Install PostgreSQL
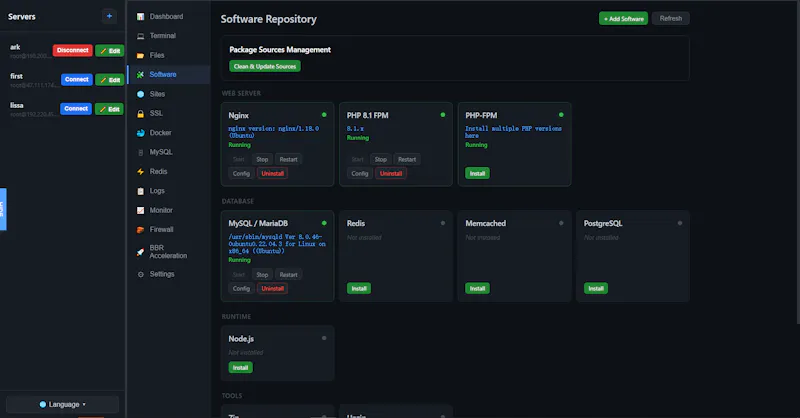This screenshot has height=418, width=800. tap(595, 288)
